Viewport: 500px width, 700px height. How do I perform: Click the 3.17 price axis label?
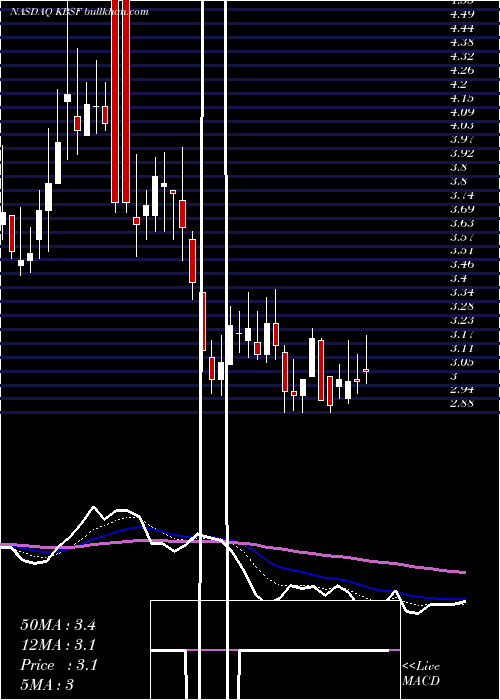click(462, 334)
